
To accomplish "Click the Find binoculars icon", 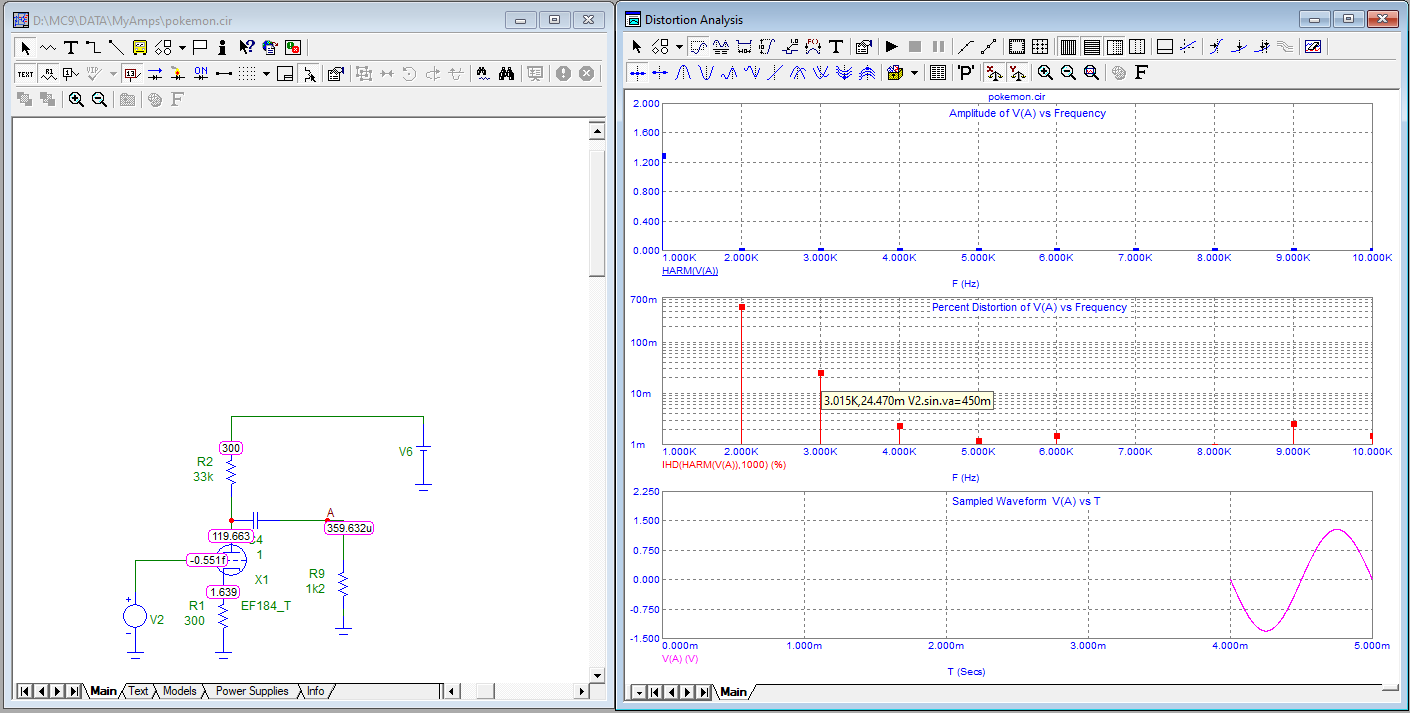I will (x=506, y=73).
